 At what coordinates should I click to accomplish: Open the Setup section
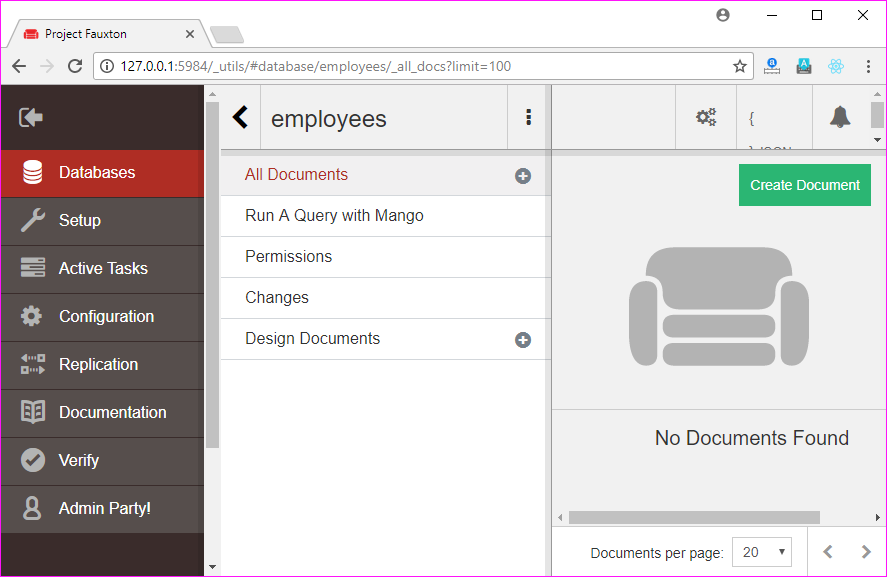point(102,221)
